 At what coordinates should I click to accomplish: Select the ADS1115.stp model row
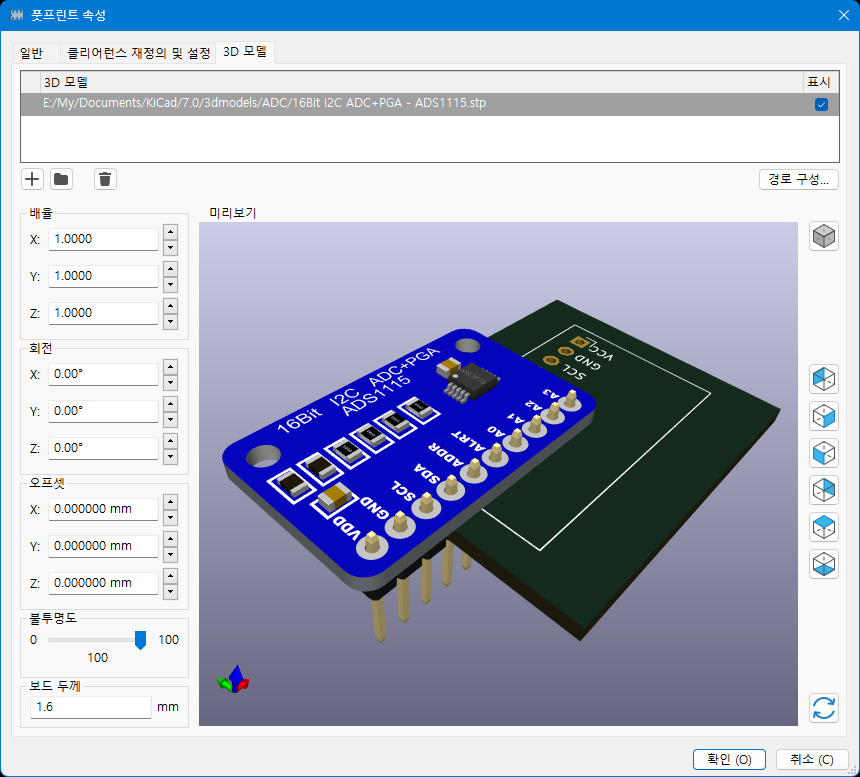(x=429, y=104)
